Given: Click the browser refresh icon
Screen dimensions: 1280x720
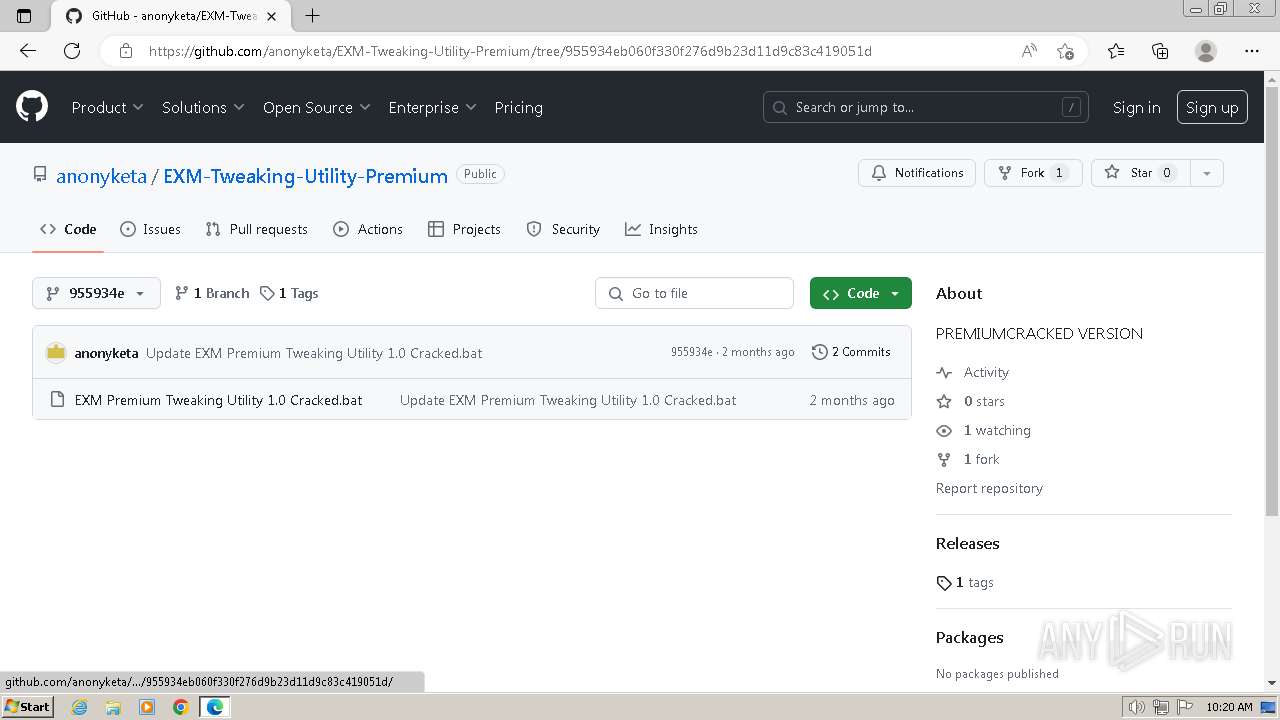Looking at the screenshot, I should coord(72,51).
